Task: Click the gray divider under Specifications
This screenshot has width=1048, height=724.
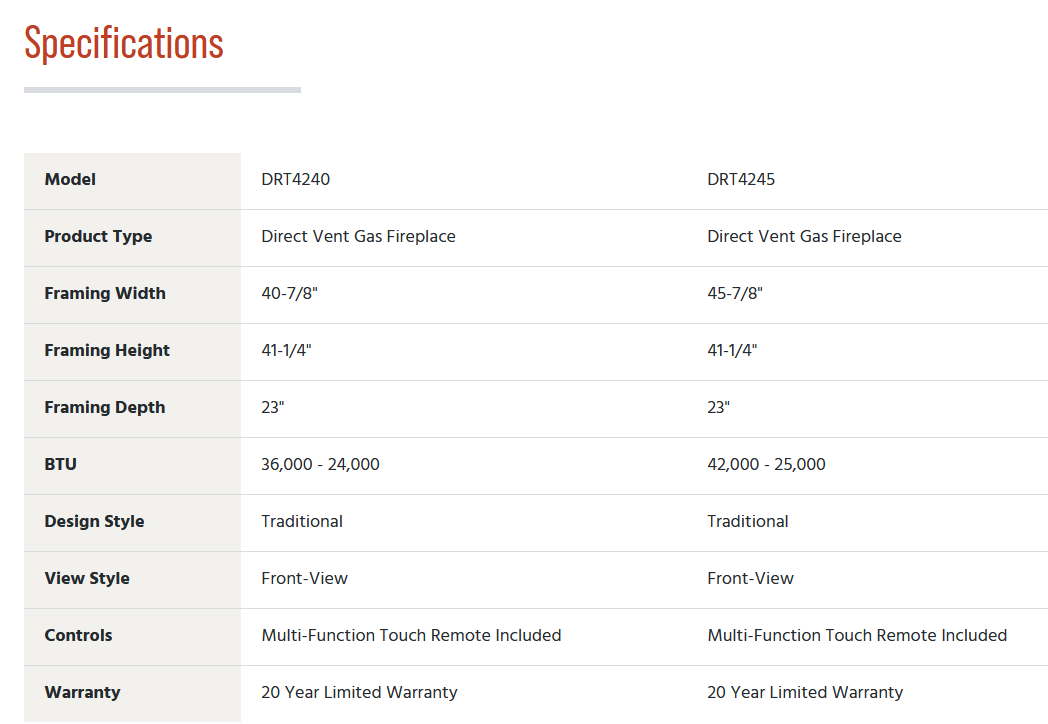Action: coord(162,90)
